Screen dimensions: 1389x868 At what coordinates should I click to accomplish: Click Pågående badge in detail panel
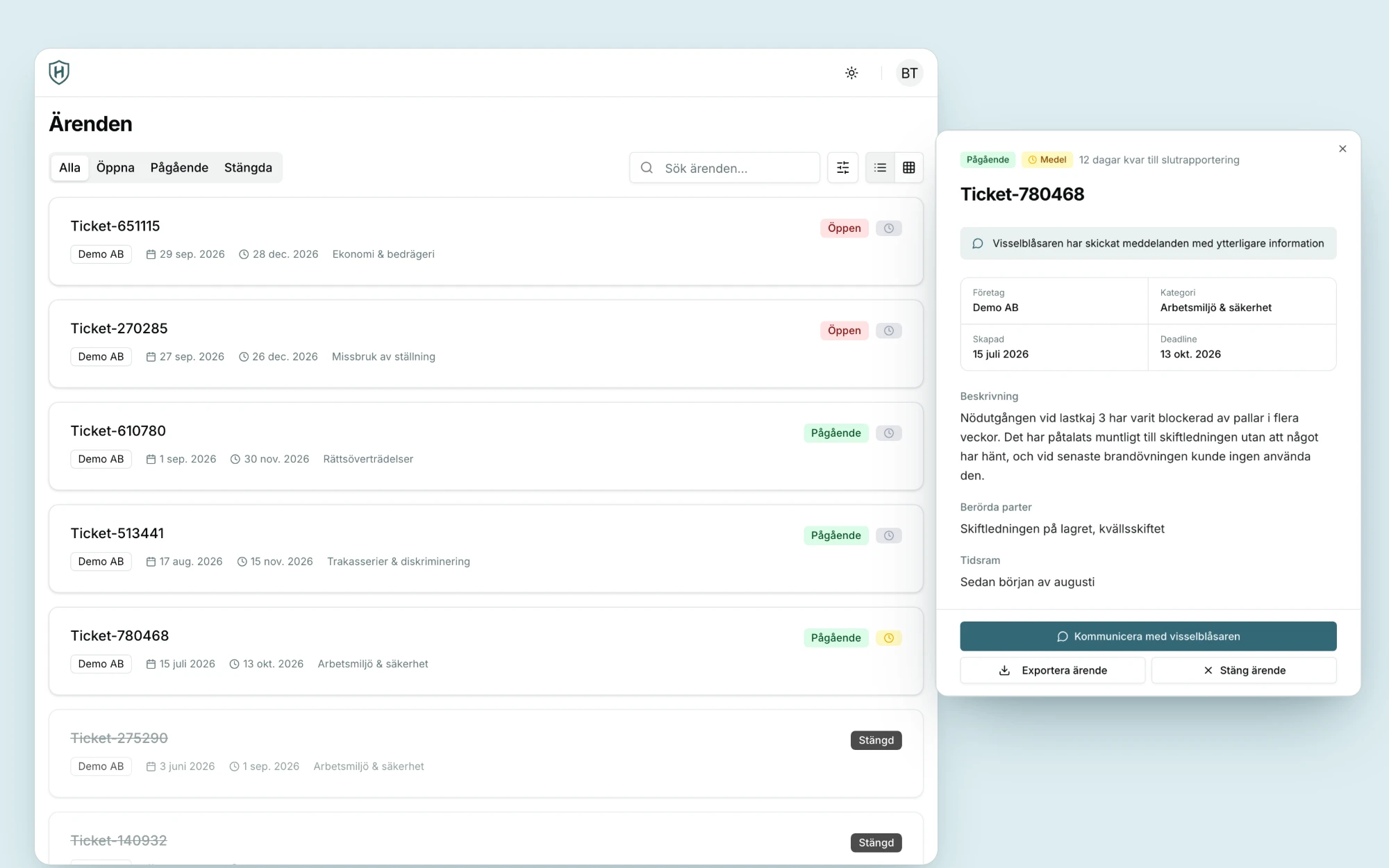pos(988,160)
